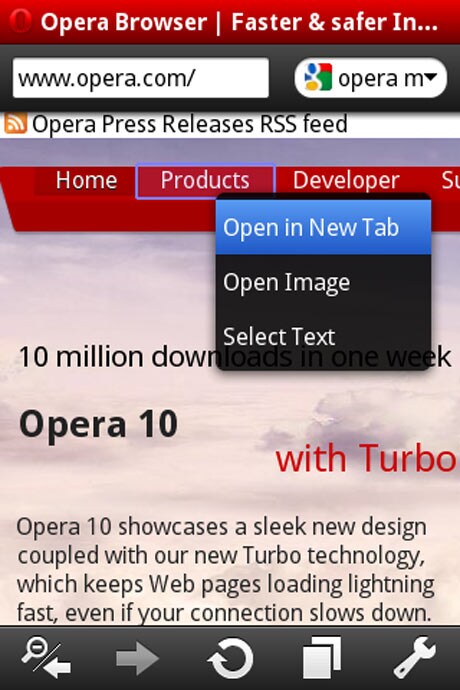
Task: Click the www.opera.com address field
Action: [141, 78]
